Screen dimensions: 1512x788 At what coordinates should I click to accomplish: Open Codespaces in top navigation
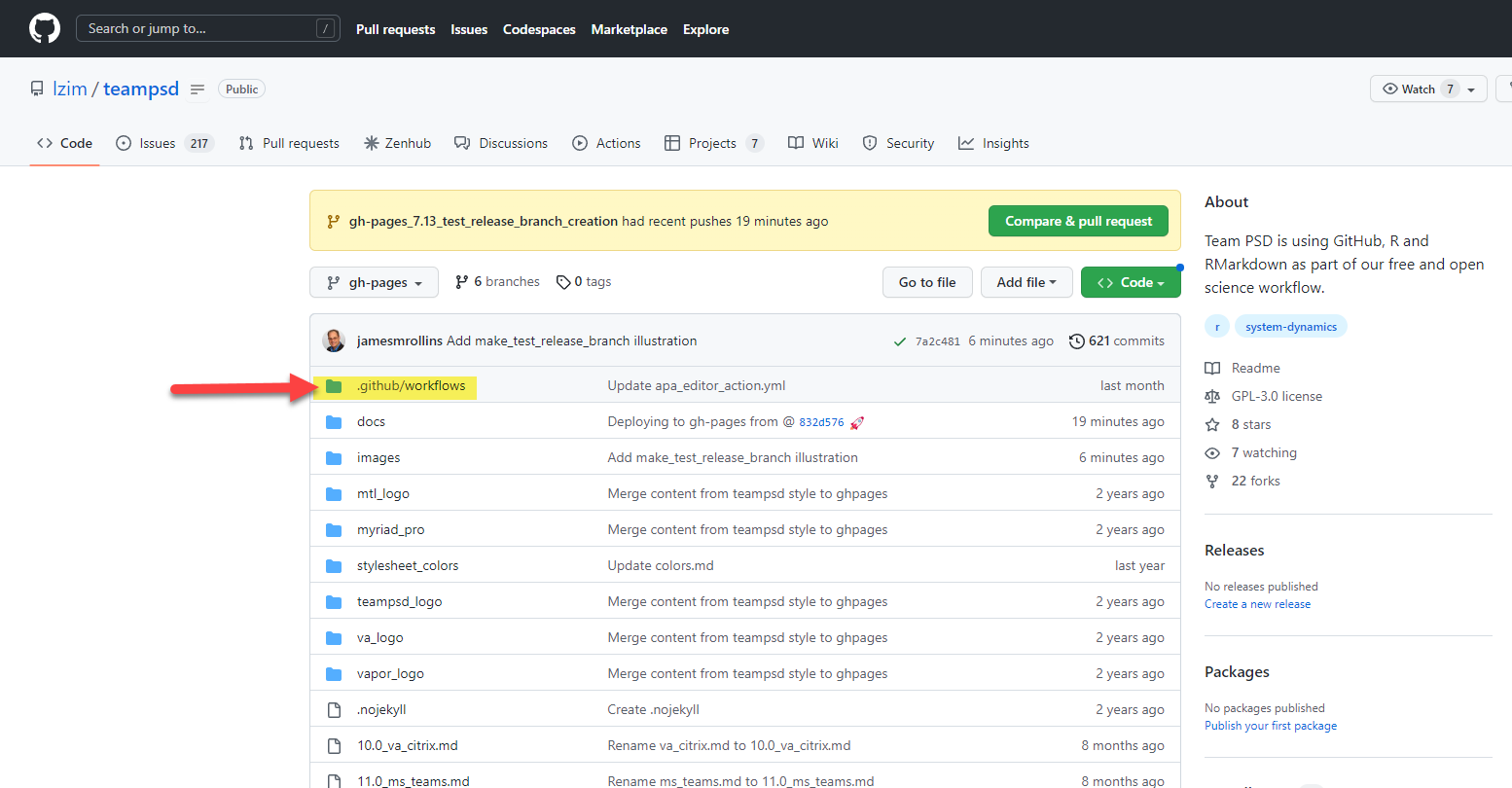pyautogui.click(x=539, y=29)
